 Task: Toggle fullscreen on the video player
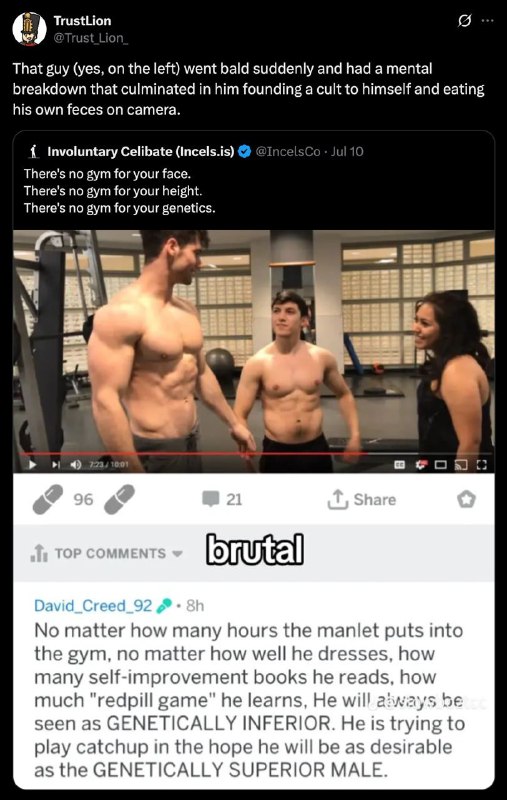click(481, 465)
